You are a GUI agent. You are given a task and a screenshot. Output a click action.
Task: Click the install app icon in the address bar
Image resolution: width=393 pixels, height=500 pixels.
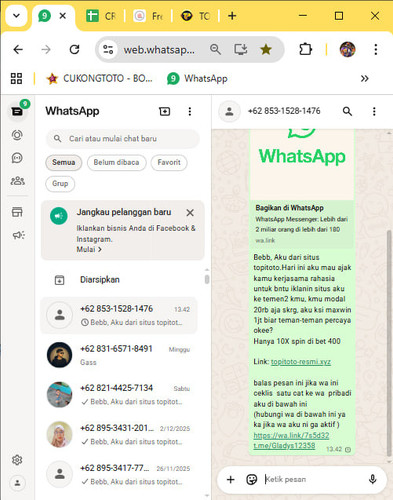tap(240, 50)
